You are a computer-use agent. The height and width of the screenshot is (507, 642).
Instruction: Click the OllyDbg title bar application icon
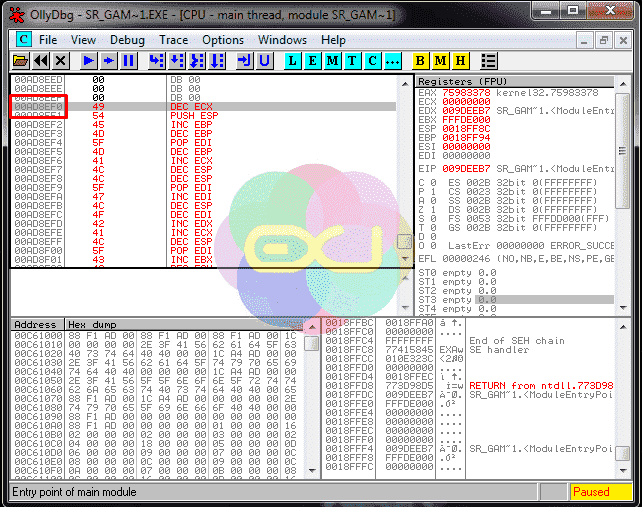point(17,15)
